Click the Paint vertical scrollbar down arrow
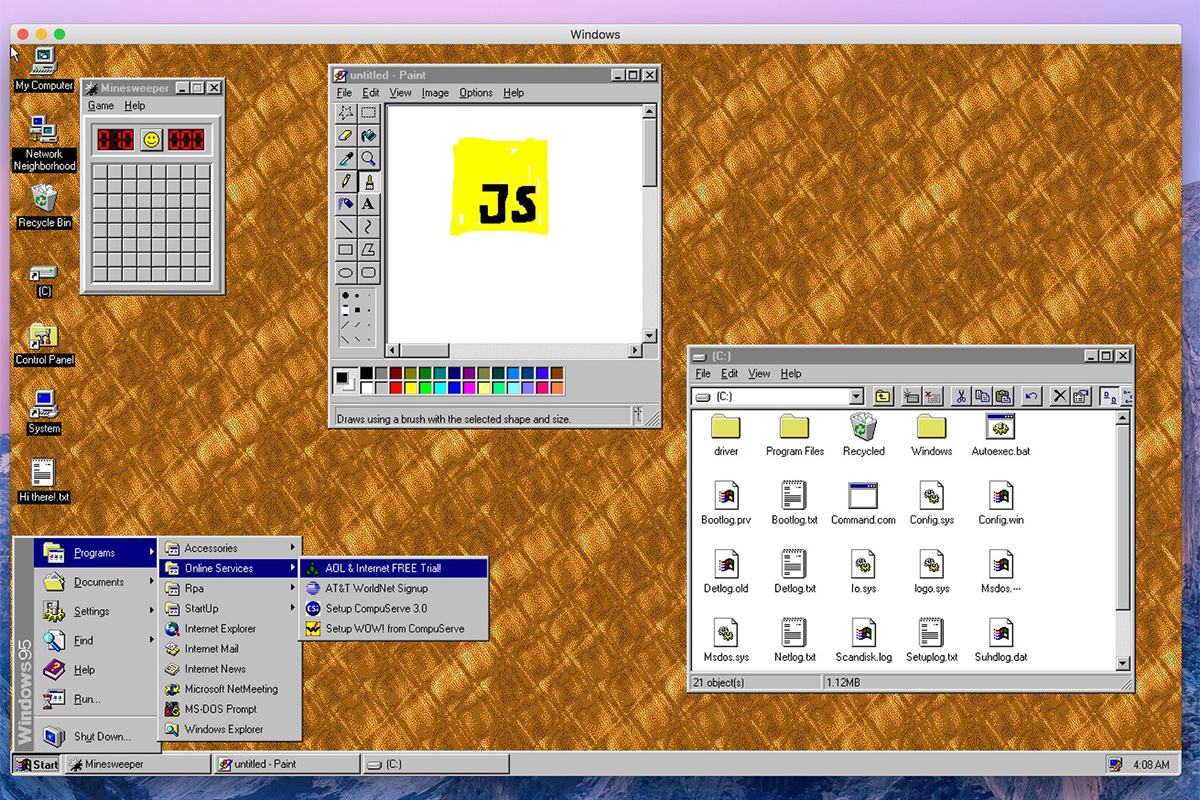 [x=650, y=336]
